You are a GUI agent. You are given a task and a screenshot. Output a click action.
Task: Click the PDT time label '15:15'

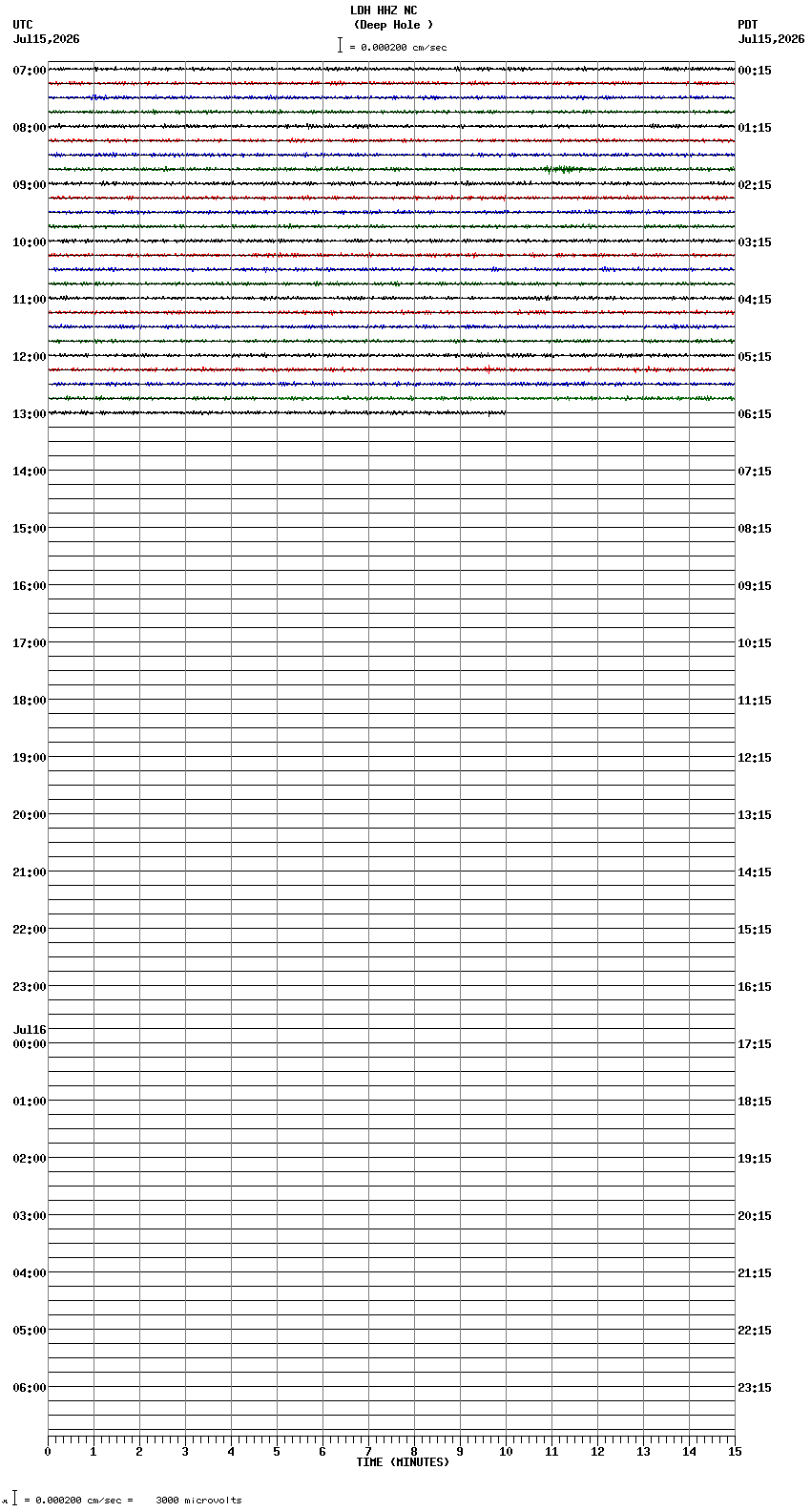[755, 930]
